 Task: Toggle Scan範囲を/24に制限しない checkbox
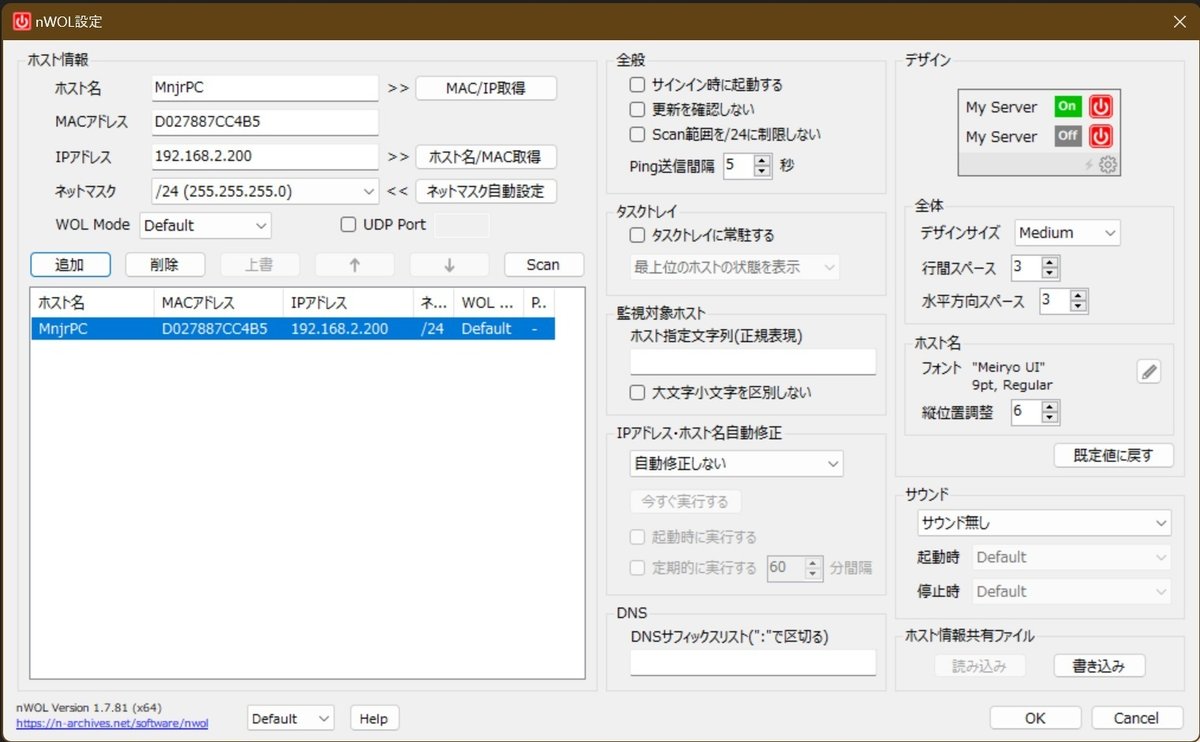[x=637, y=134]
